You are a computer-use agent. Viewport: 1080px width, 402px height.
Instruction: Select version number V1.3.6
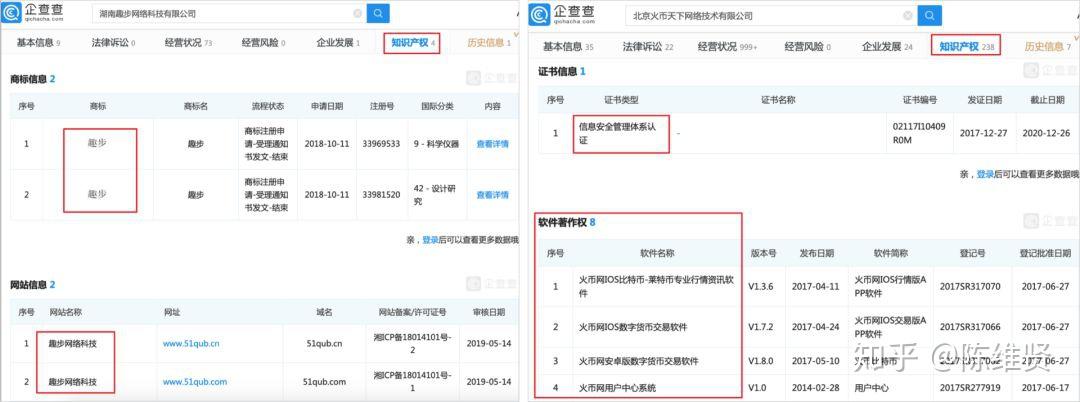click(762, 286)
